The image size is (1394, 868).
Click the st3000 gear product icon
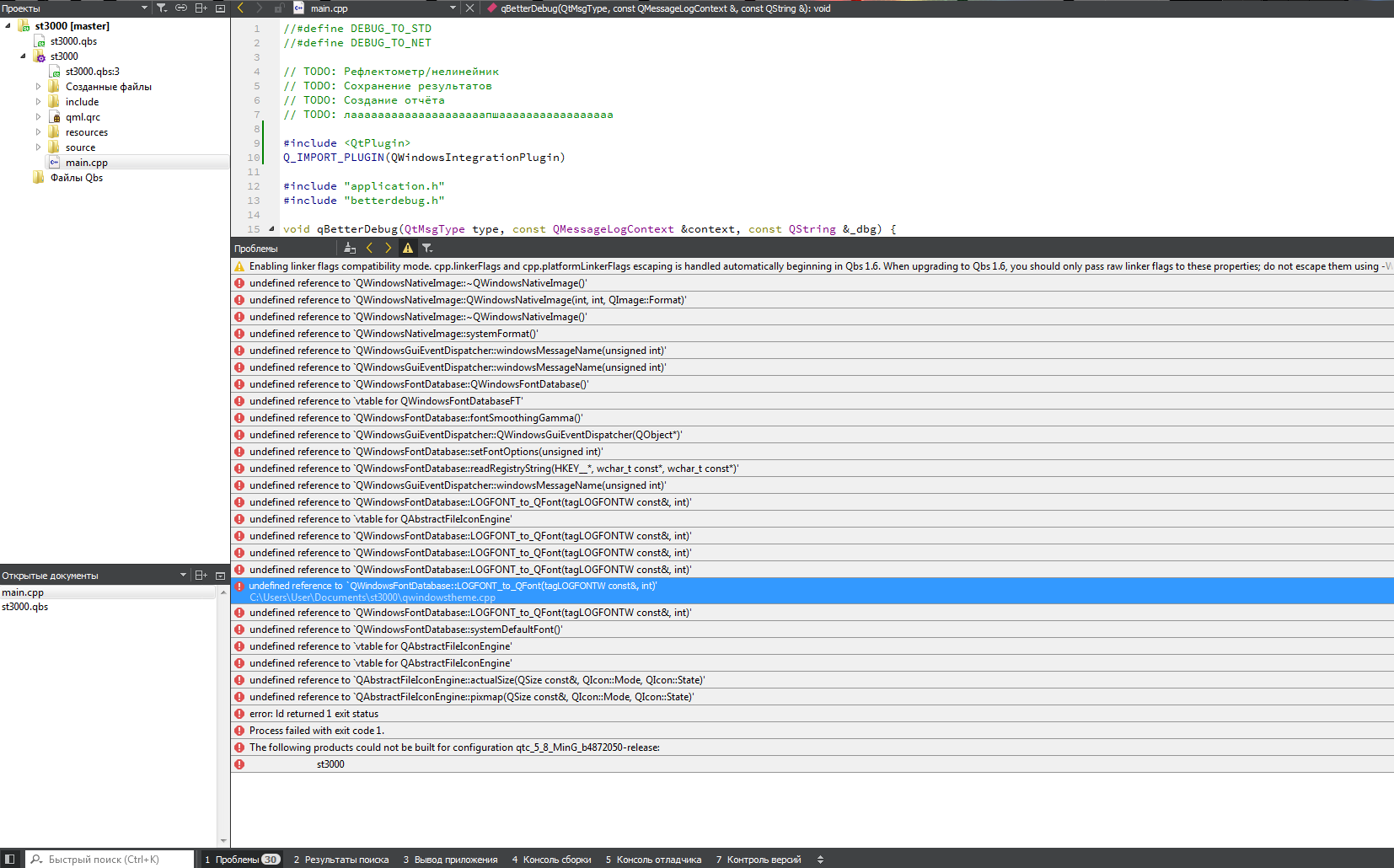click(40, 56)
